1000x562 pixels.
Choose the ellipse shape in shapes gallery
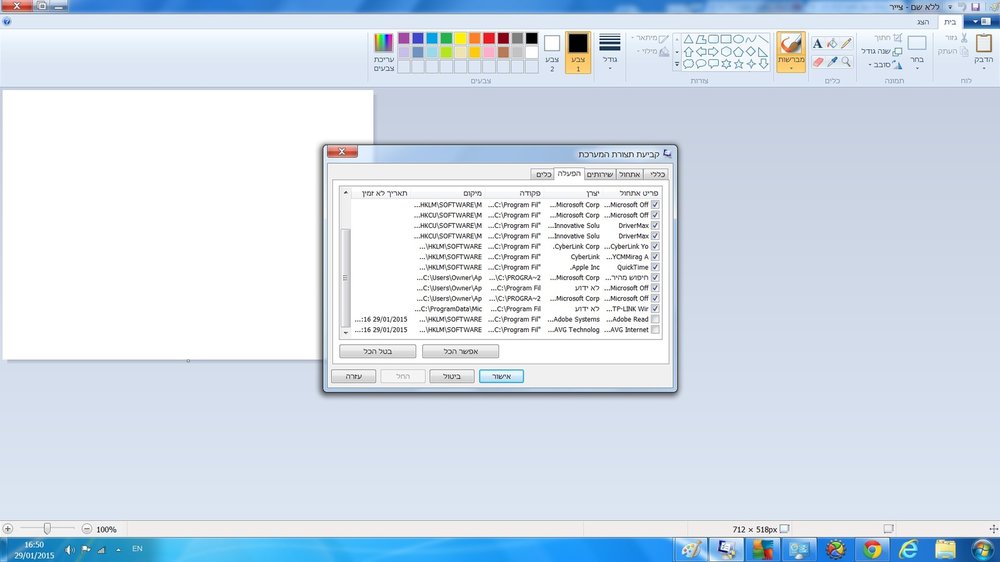click(739, 39)
